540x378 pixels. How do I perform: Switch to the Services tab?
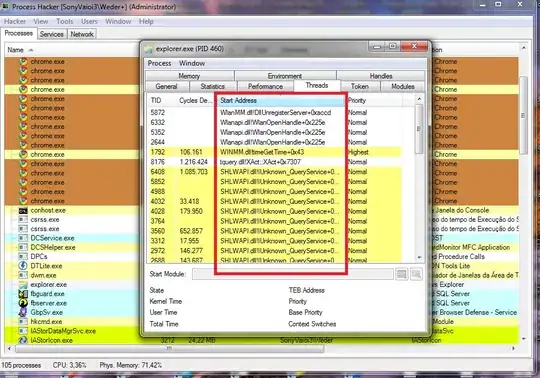coord(52,34)
